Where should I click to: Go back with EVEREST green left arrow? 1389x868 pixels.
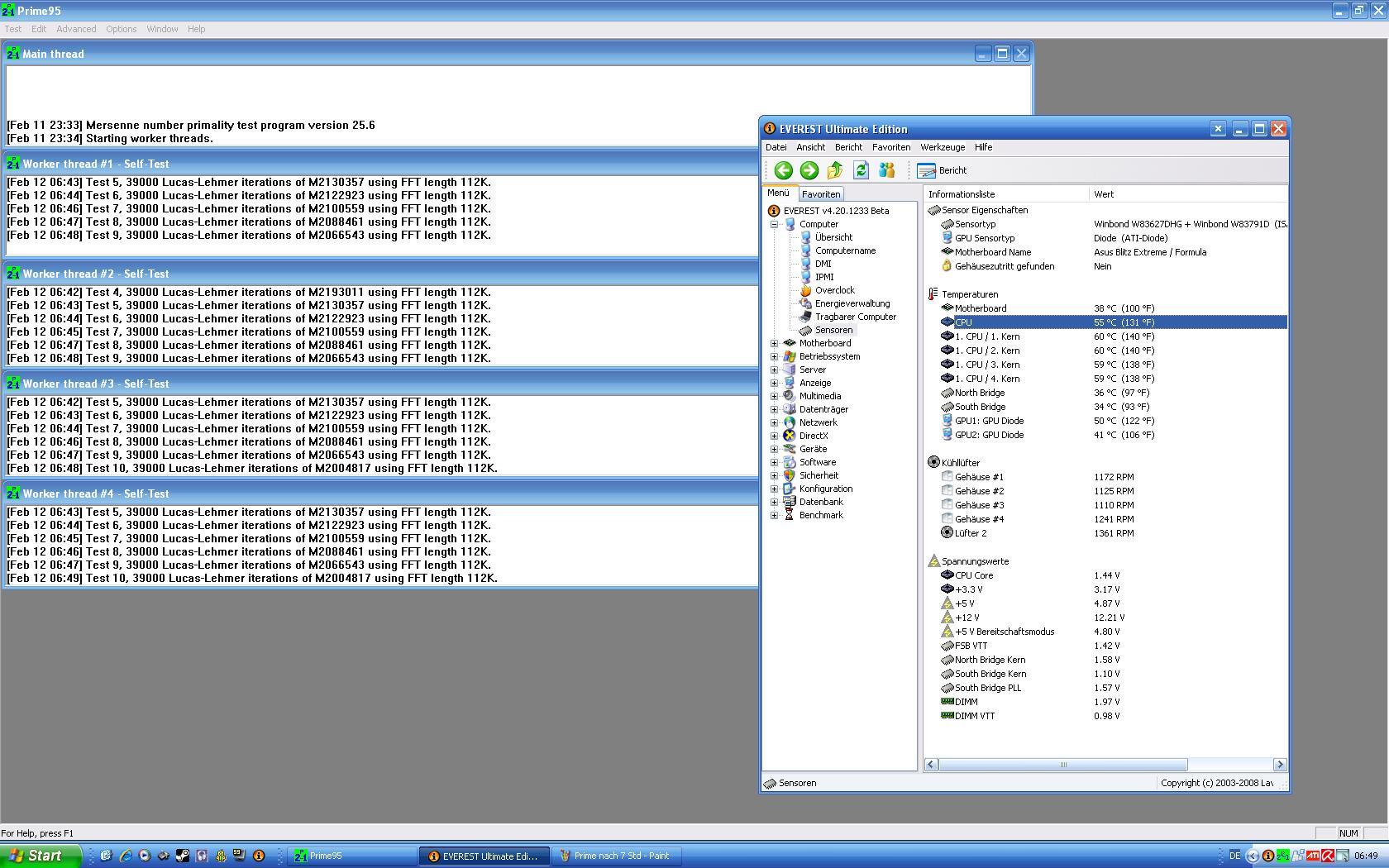click(x=783, y=170)
